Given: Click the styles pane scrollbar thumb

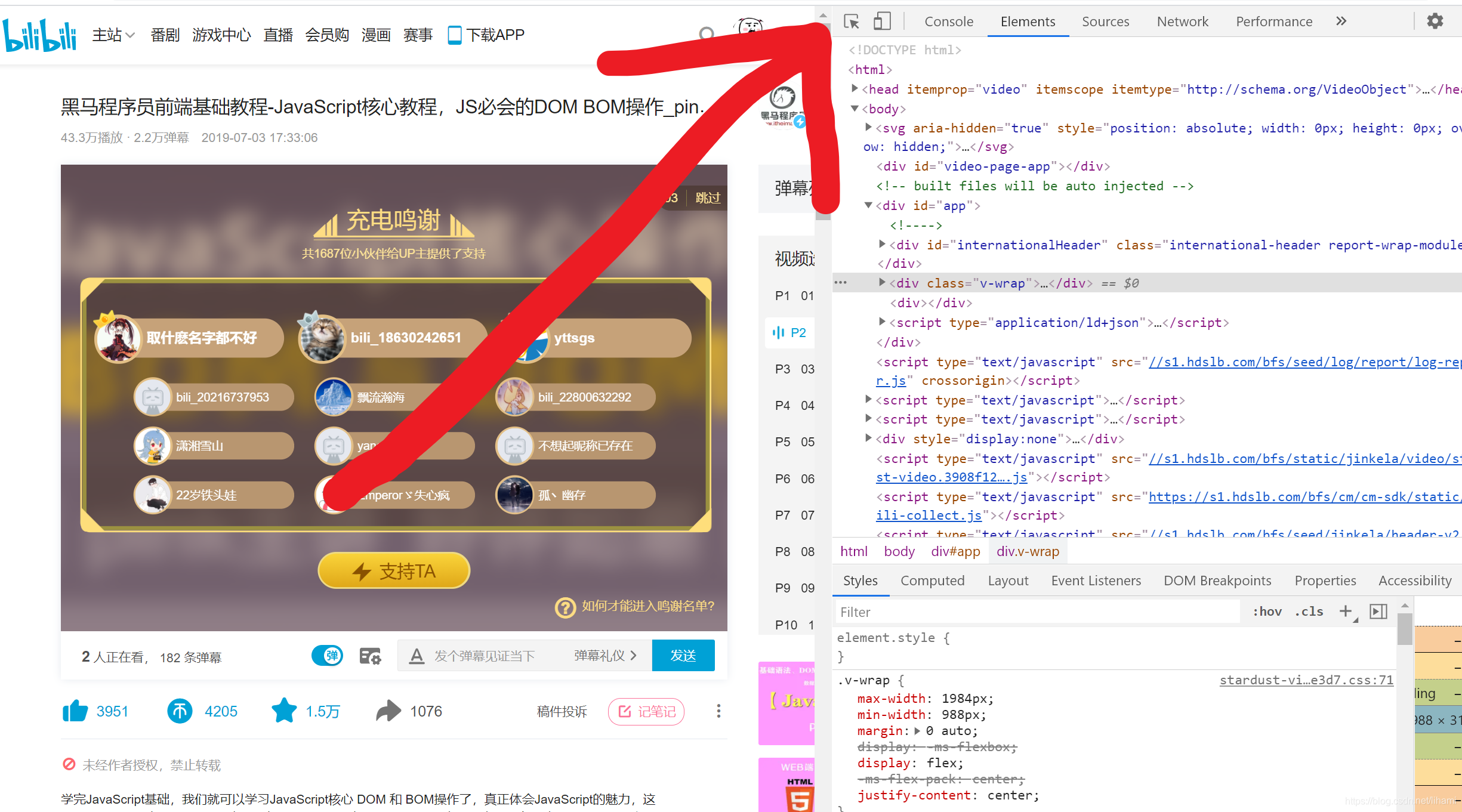Looking at the screenshot, I should (1405, 628).
